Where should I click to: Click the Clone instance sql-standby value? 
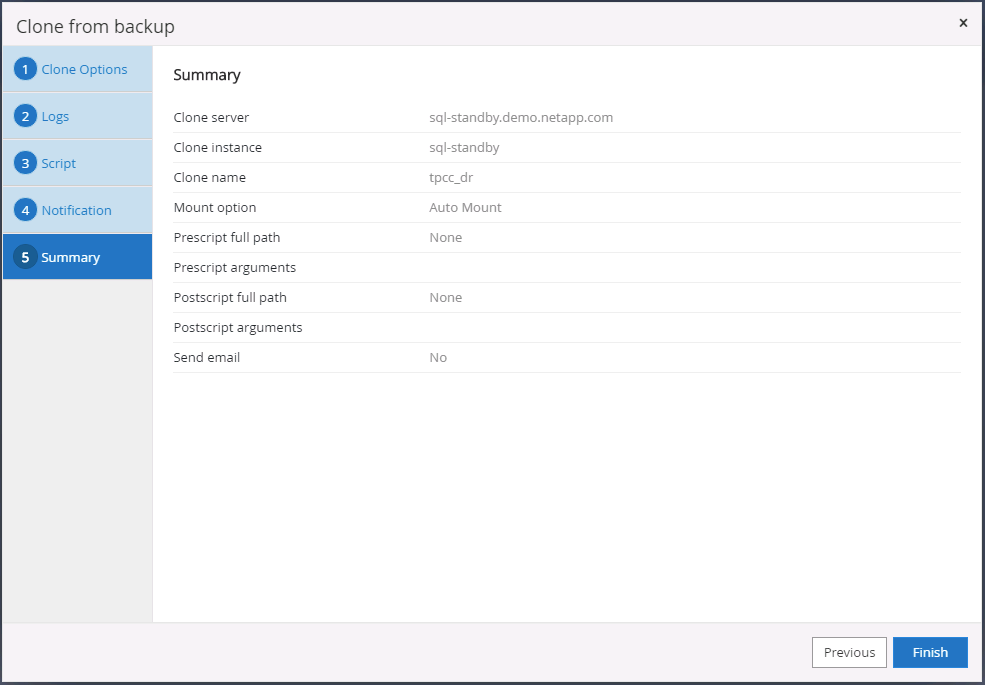point(464,147)
